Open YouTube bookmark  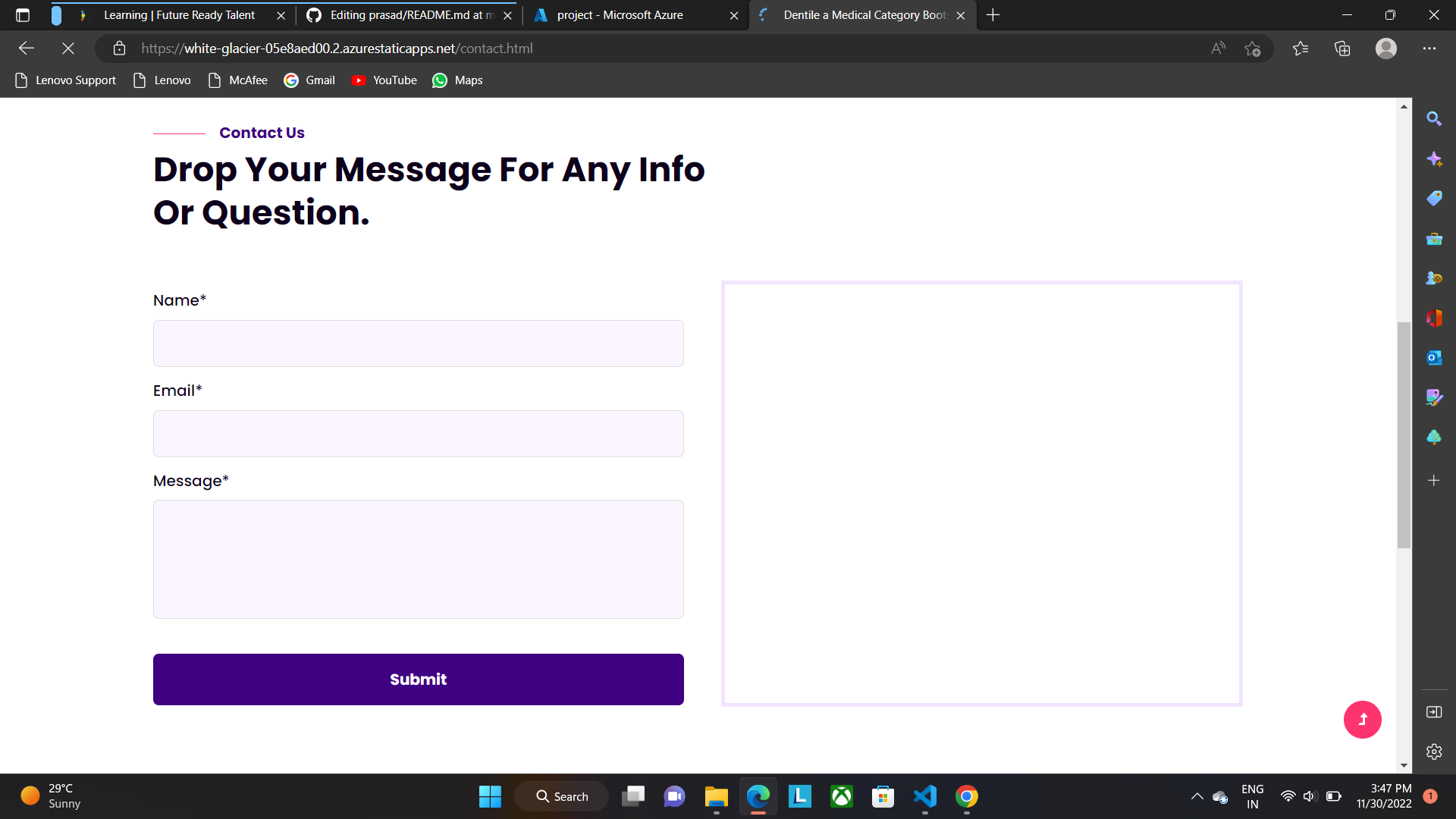point(384,80)
